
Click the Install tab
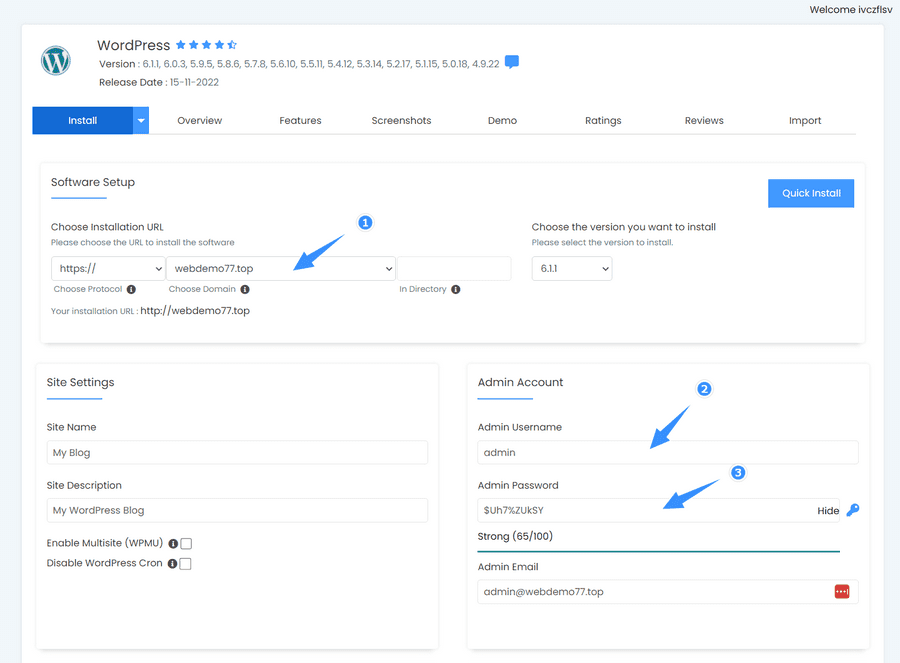tap(83, 121)
